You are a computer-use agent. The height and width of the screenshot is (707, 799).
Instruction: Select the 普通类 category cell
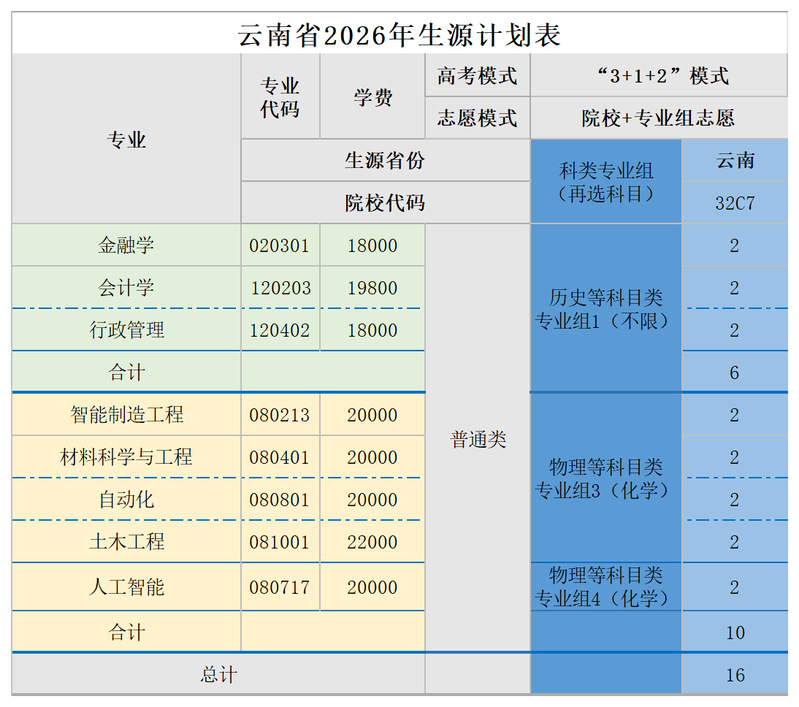(x=477, y=438)
